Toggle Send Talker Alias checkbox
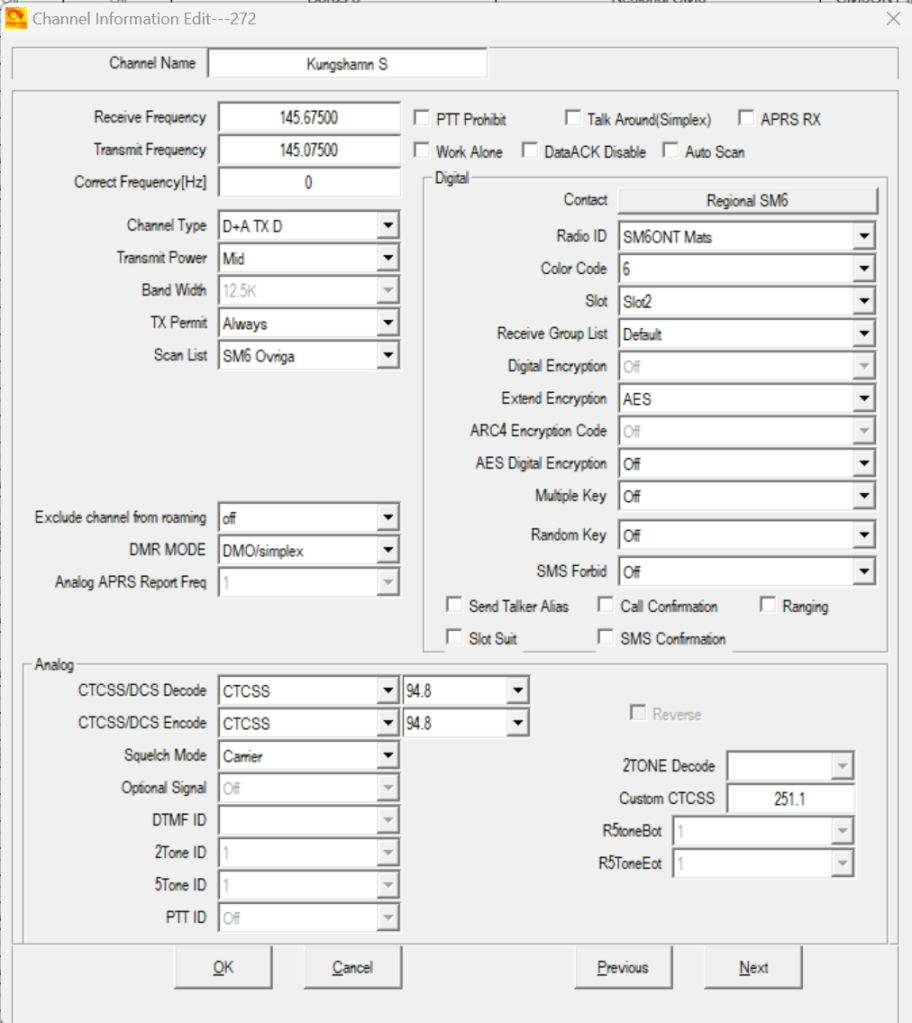This screenshot has width=912, height=1023. (455, 606)
